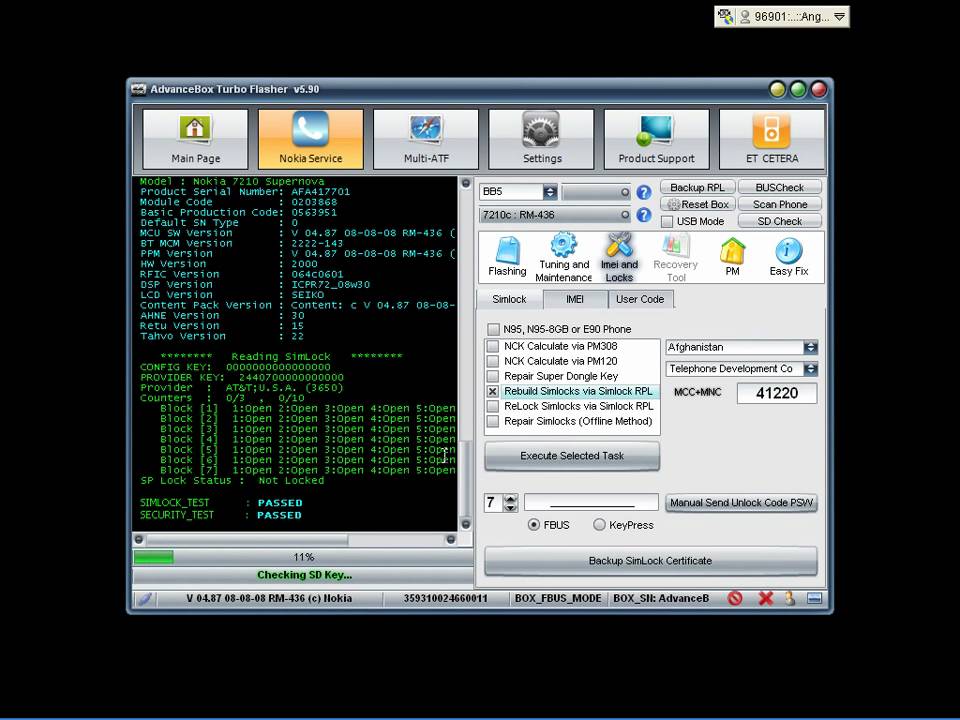Click the user figure icon in status bar
960x720 pixels.
[790, 598]
